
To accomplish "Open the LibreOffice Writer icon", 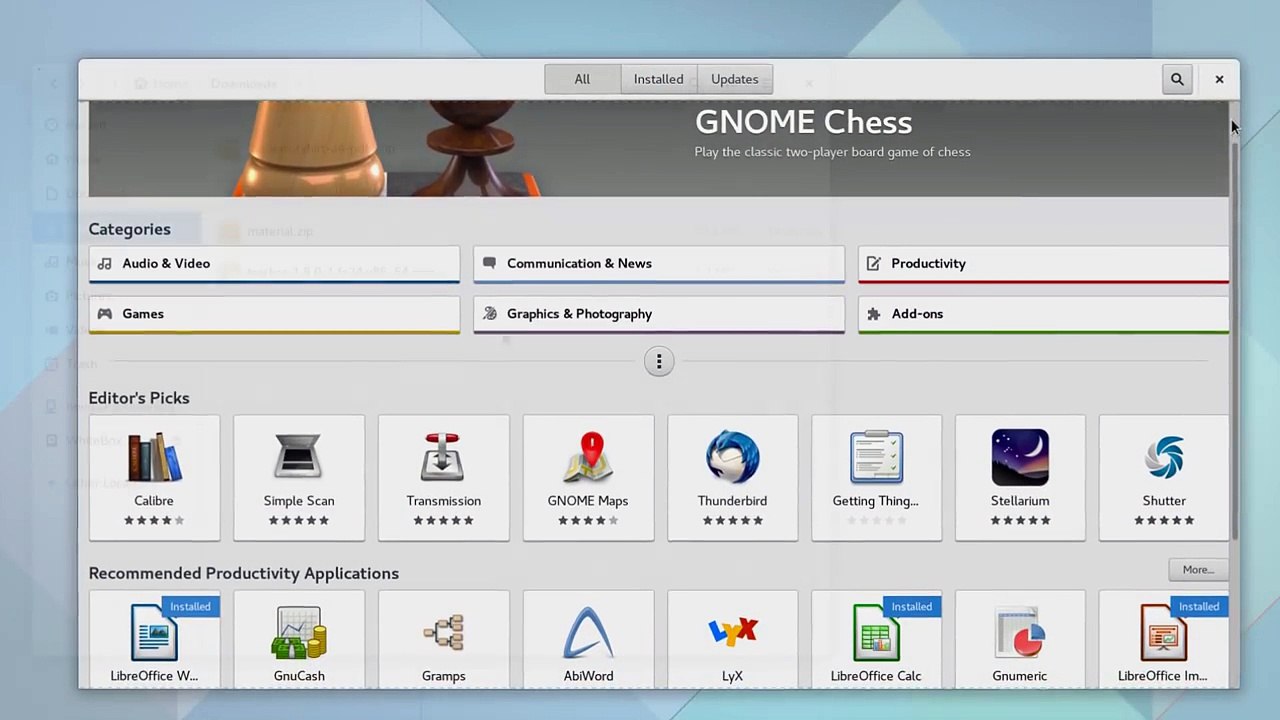I will pyautogui.click(x=154, y=633).
